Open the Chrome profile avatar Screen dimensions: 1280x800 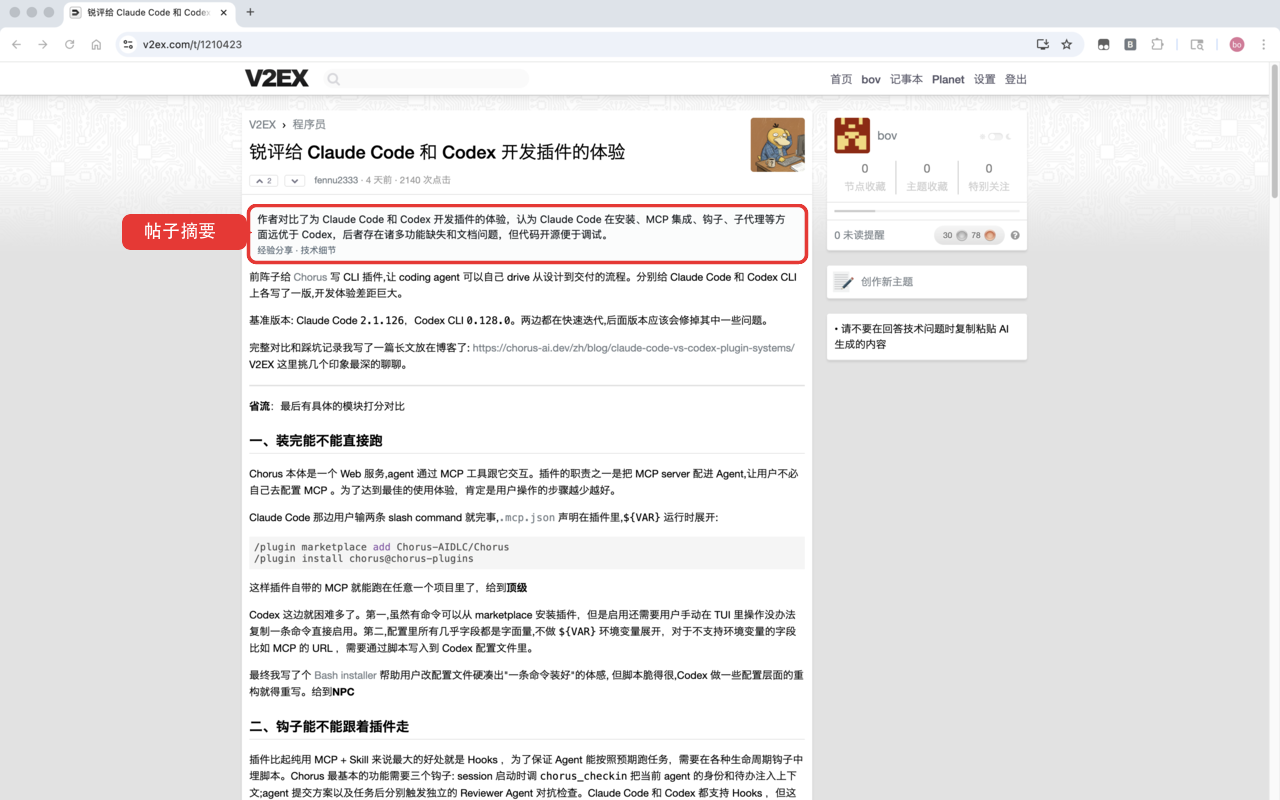point(1237,44)
